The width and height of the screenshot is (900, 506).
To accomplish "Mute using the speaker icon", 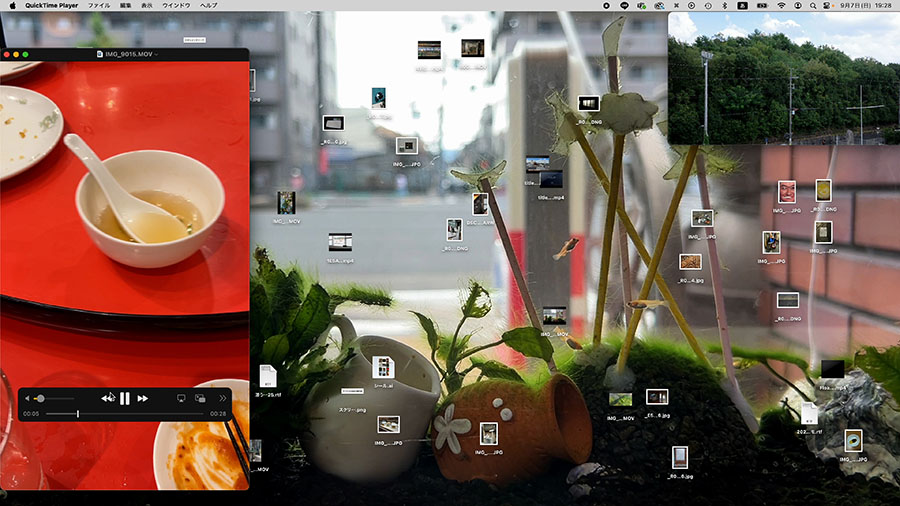I will 27,398.
